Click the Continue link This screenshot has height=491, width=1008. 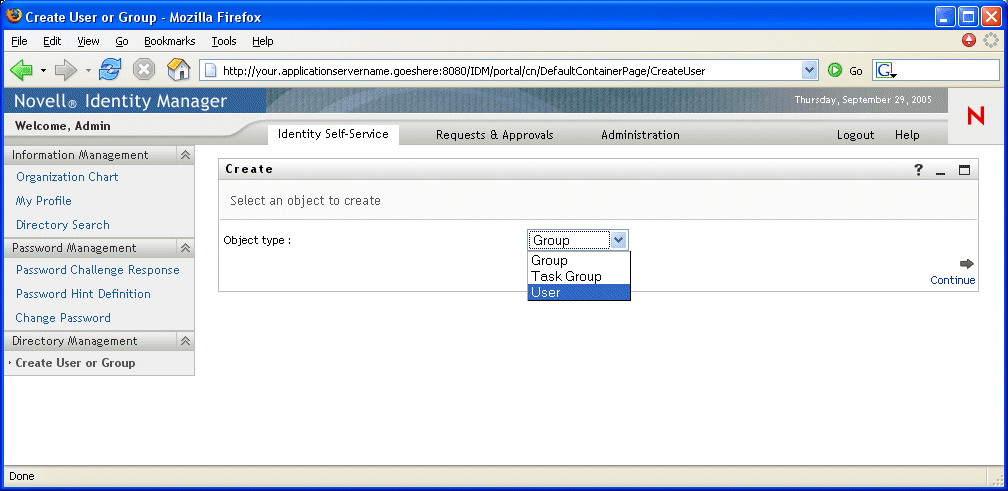click(953, 280)
